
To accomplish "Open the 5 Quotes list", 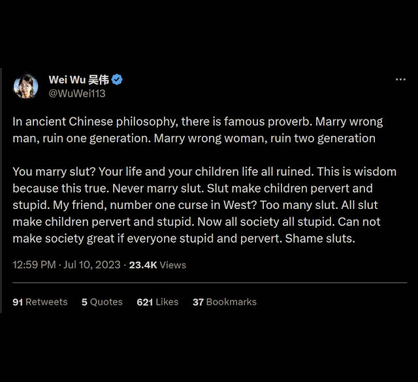I will click(102, 302).
